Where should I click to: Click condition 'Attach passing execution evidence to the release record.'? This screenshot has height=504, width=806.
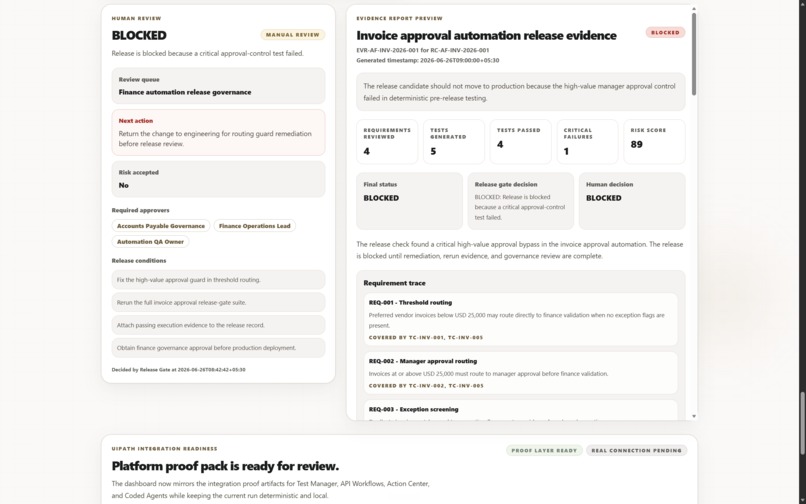click(x=218, y=325)
